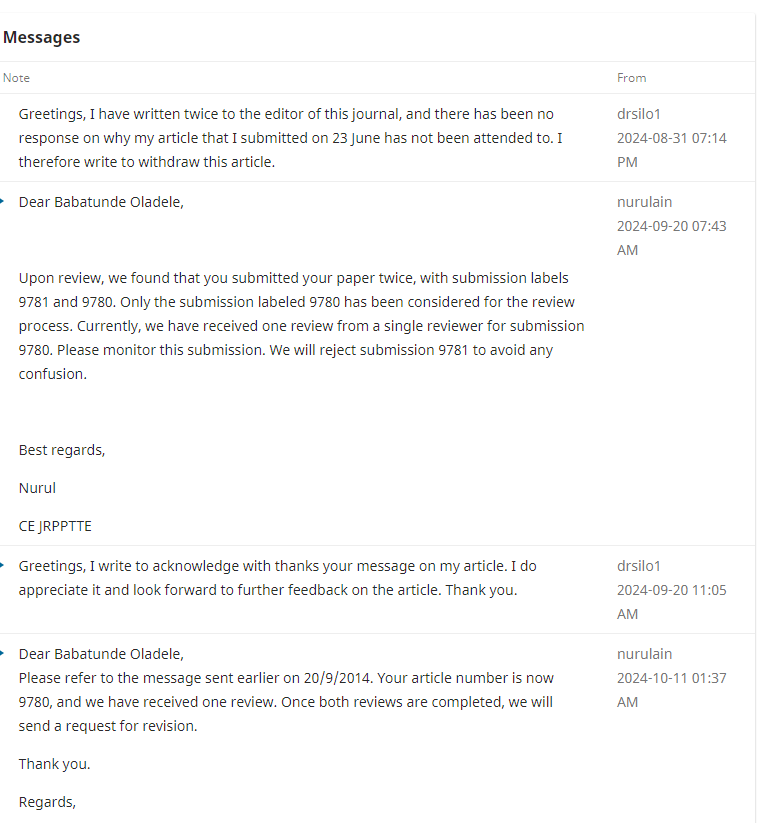
Task: Select drsilo1 sender on withdrawal message
Action: (x=639, y=114)
